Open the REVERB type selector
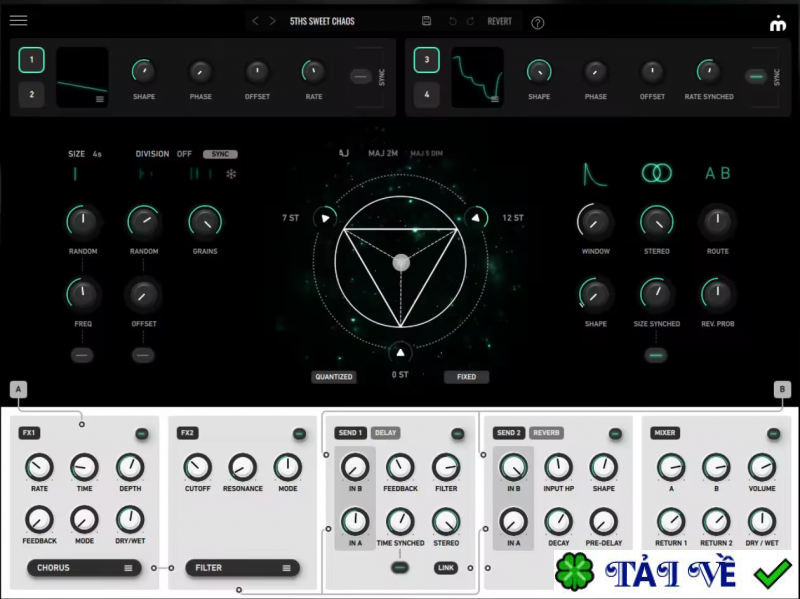Viewport: 800px width, 599px height. tap(546, 433)
